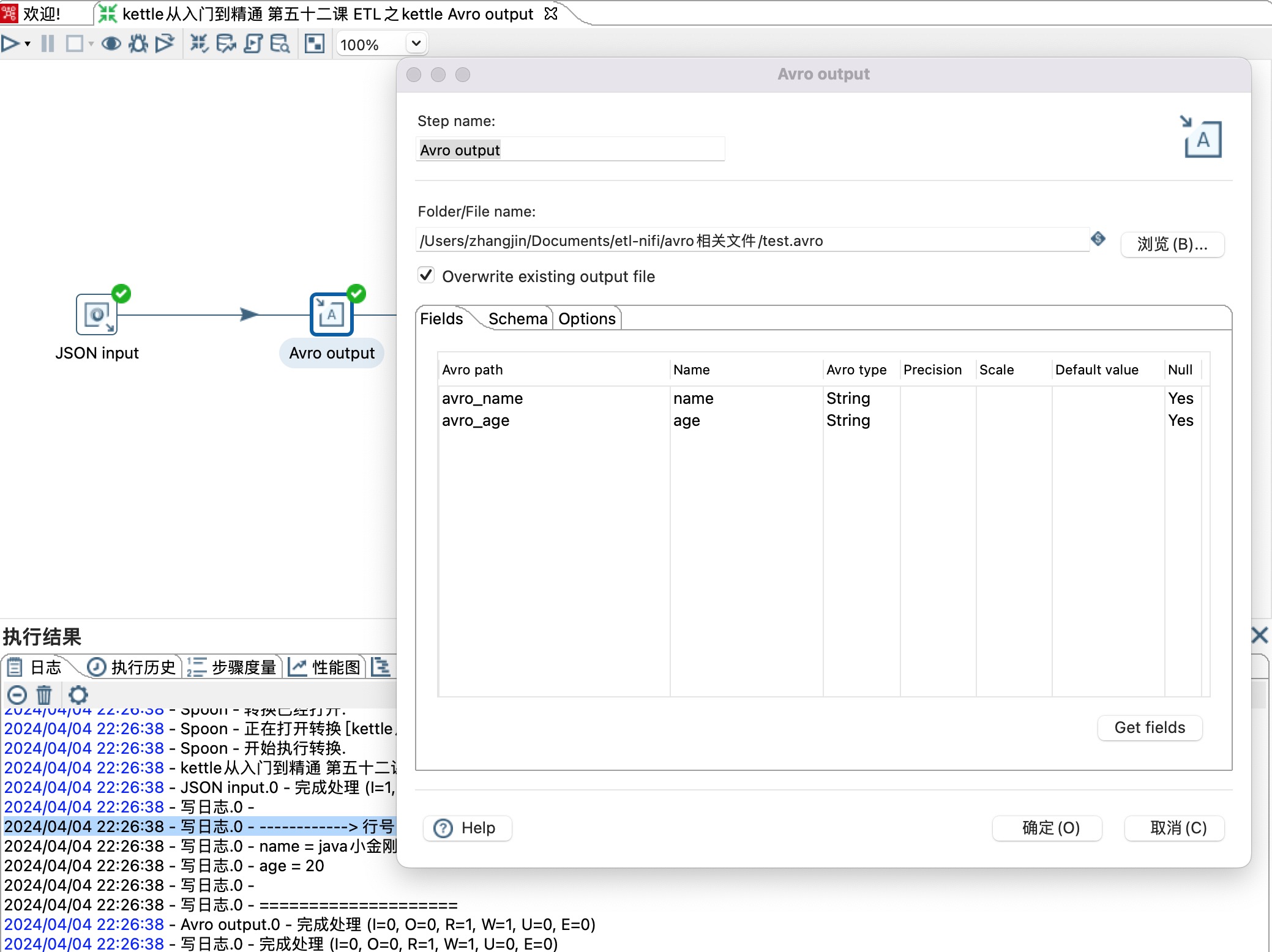Pause the running transformation

[x=47, y=43]
